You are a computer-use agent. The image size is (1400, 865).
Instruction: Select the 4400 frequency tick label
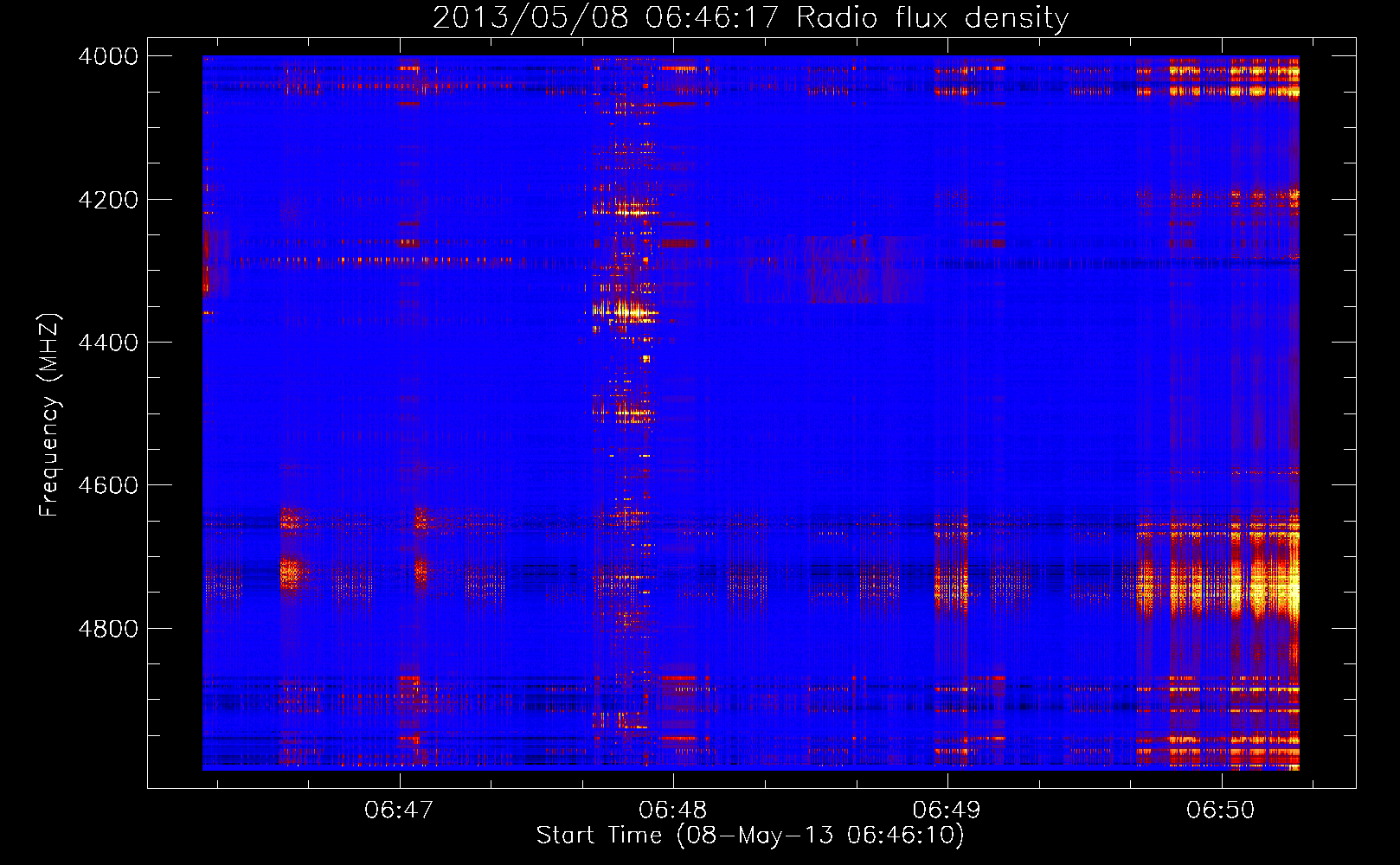[x=108, y=343]
